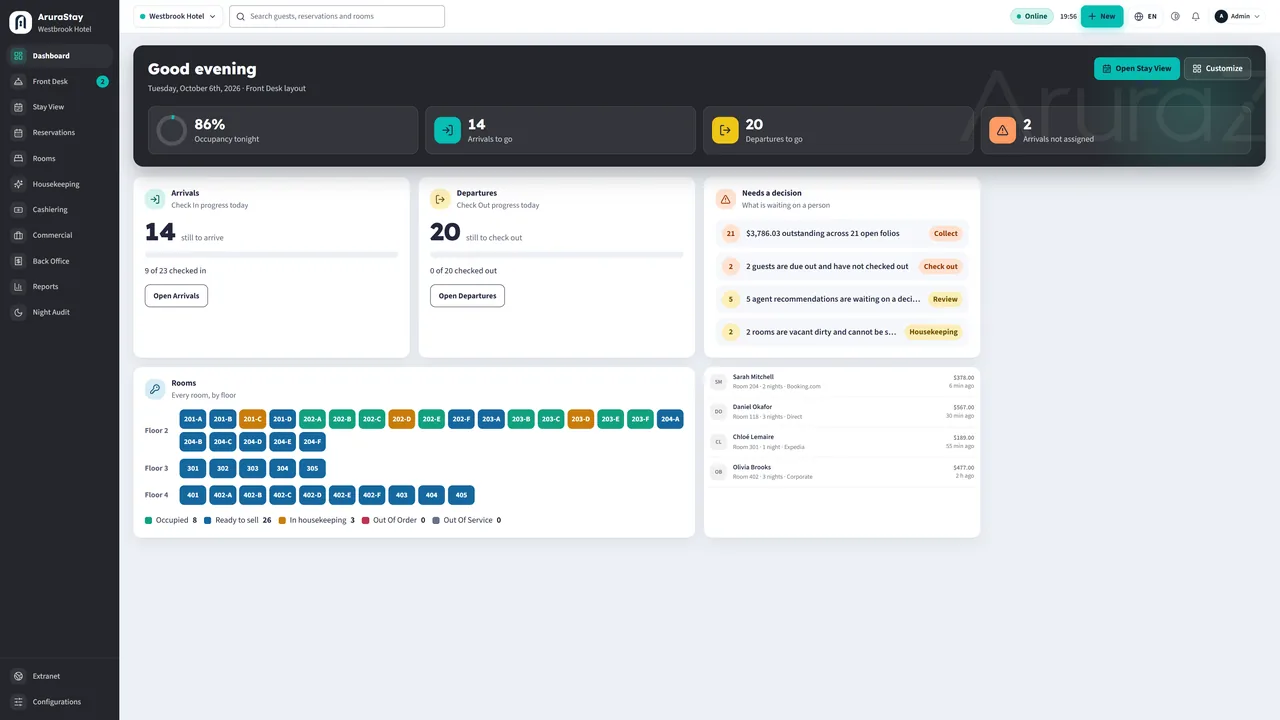Go to Dashboard in the sidebar
The width and height of the screenshot is (1280, 720).
(60, 56)
